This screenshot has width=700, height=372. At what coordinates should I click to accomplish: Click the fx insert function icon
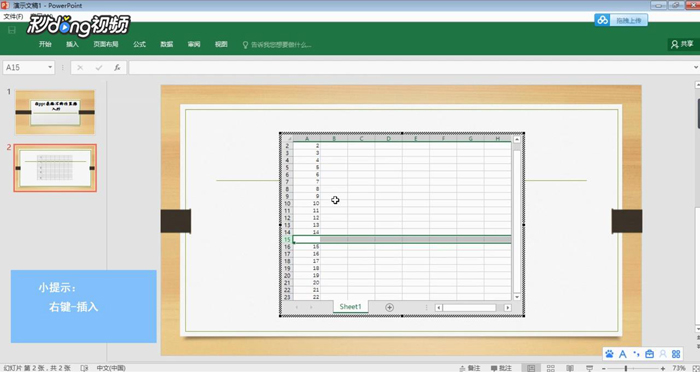(117, 67)
